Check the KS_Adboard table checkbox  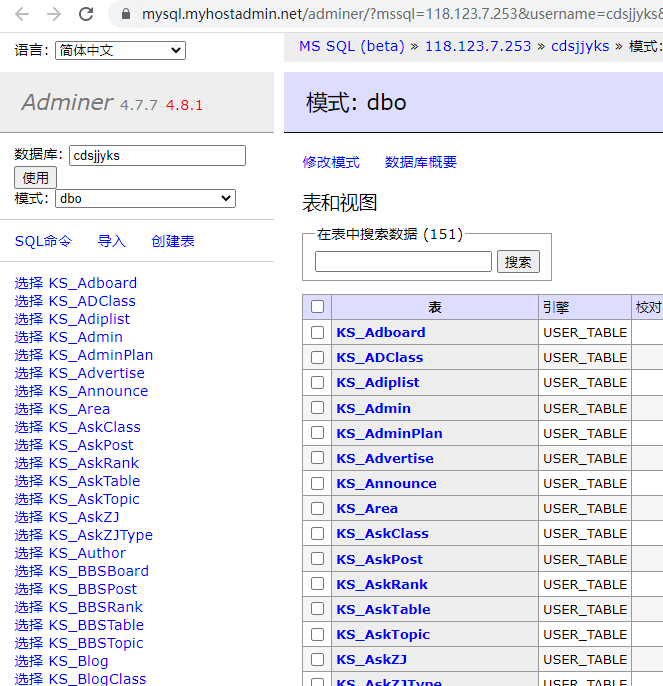tap(318, 332)
